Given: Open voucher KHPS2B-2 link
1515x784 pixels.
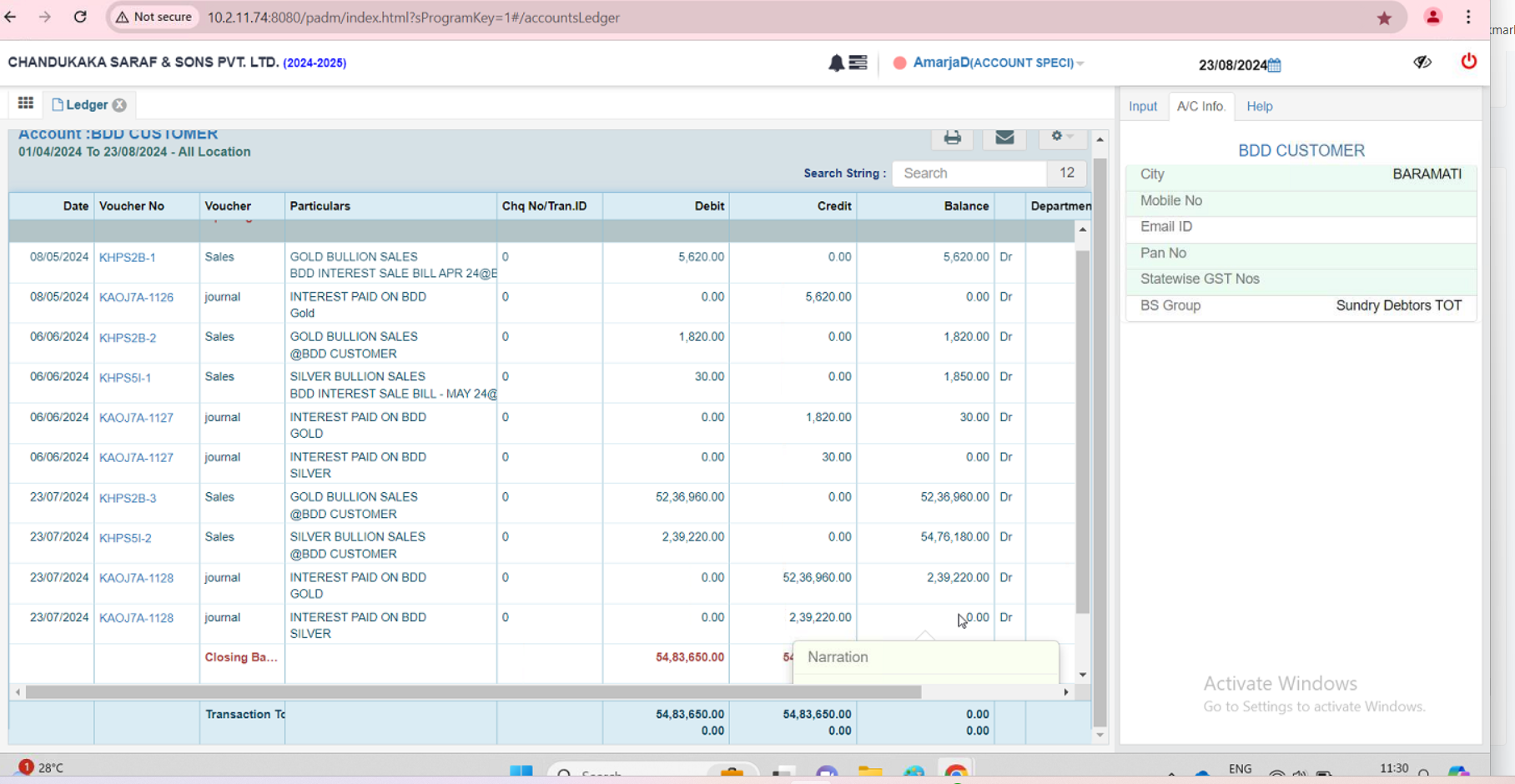Looking at the screenshot, I should (128, 338).
